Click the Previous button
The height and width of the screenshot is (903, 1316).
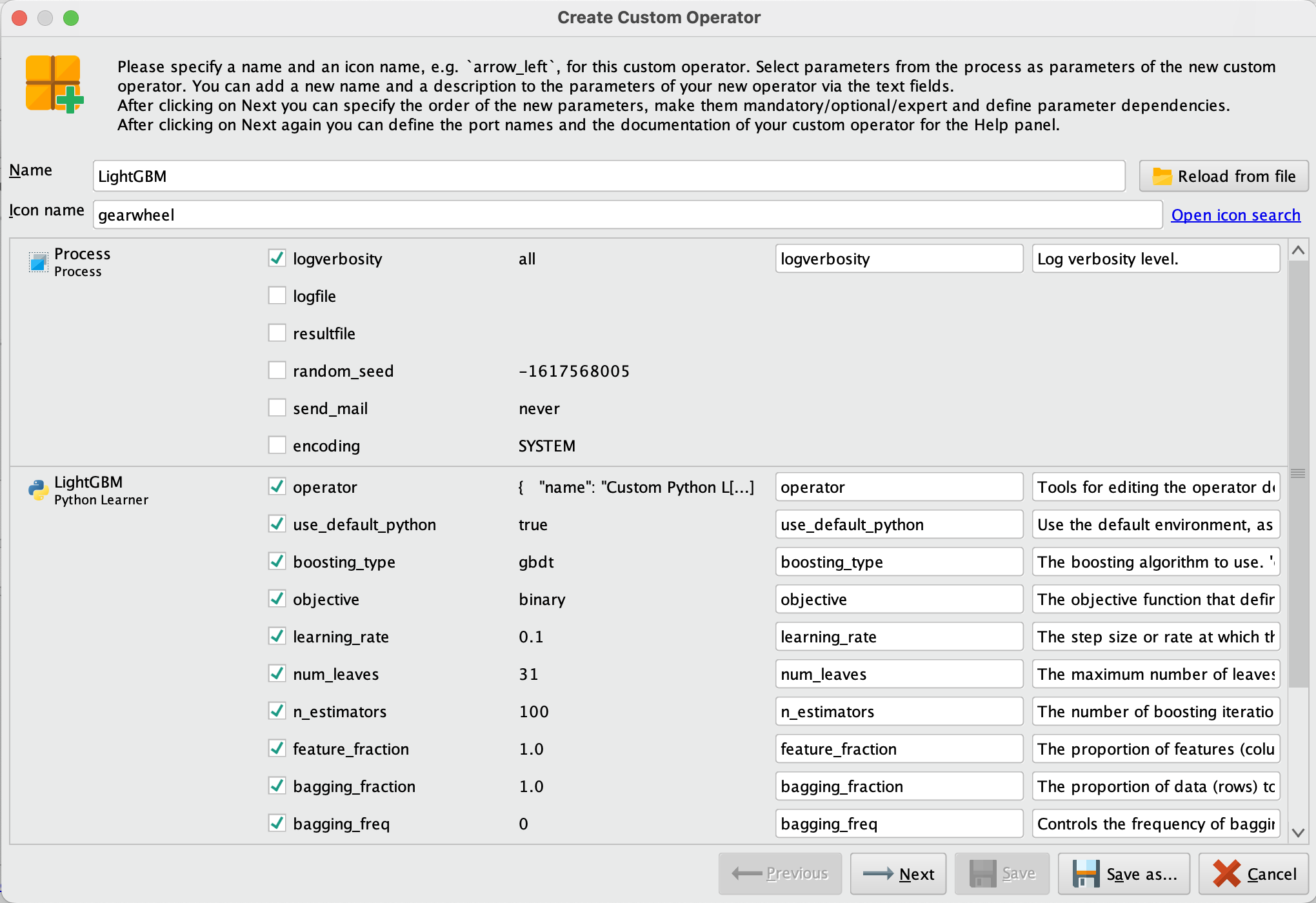click(x=780, y=874)
